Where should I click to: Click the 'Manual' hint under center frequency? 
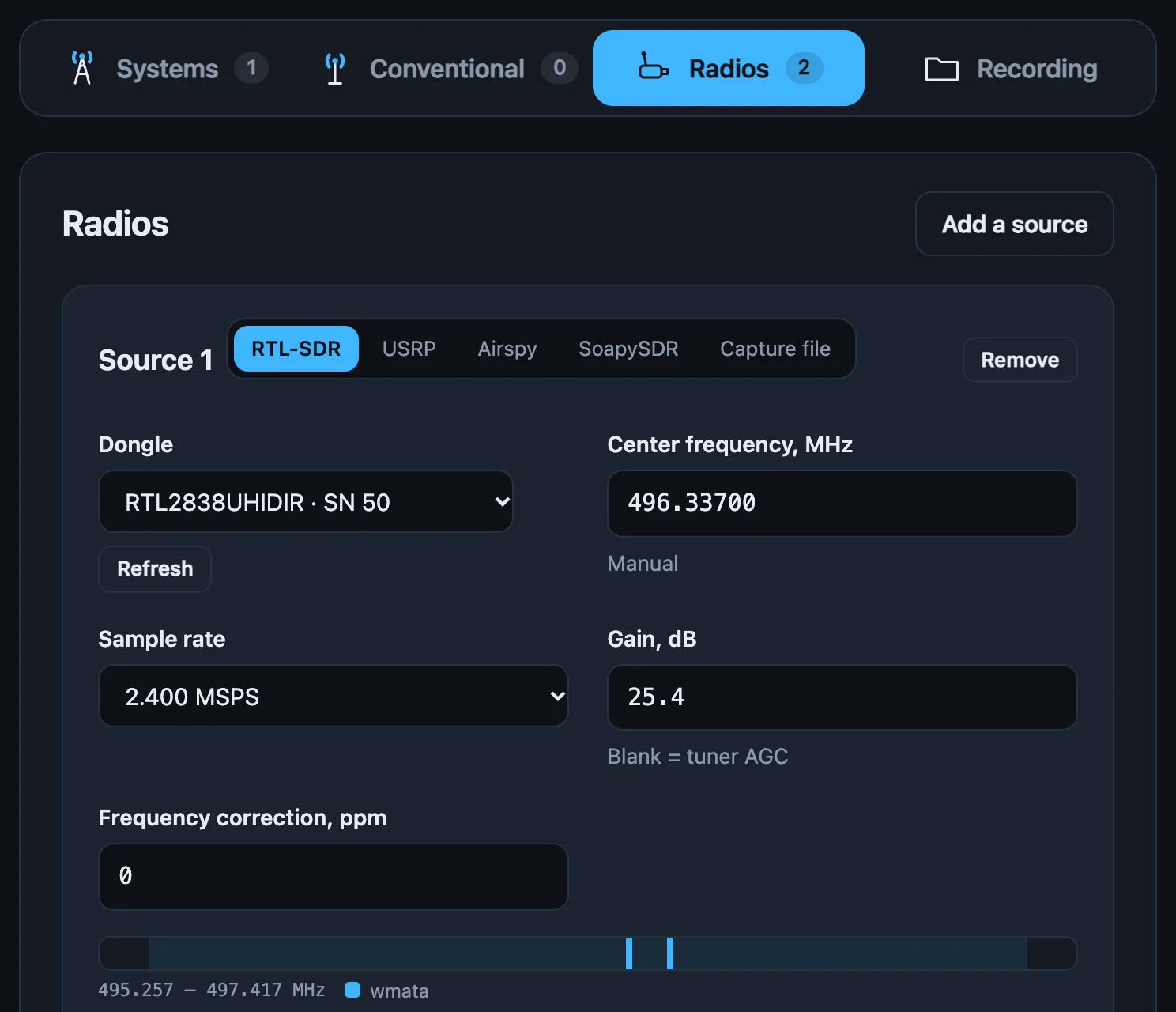coord(643,564)
